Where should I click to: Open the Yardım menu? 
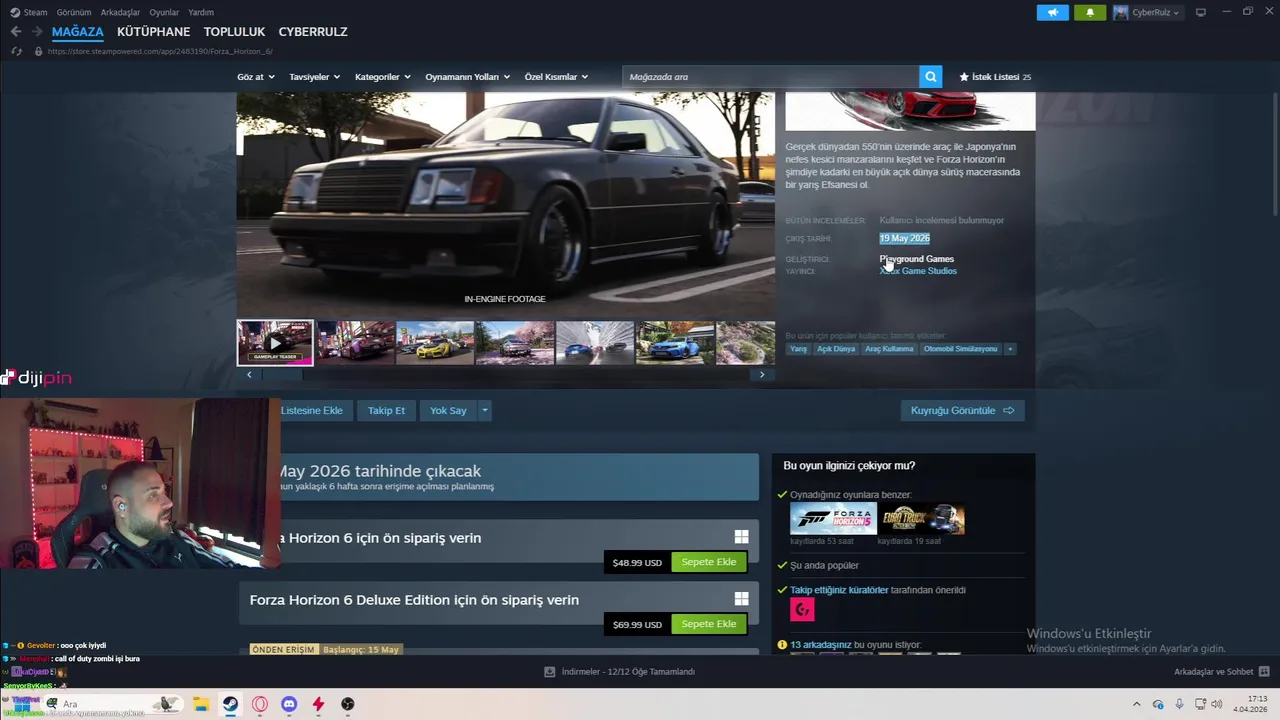click(201, 12)
